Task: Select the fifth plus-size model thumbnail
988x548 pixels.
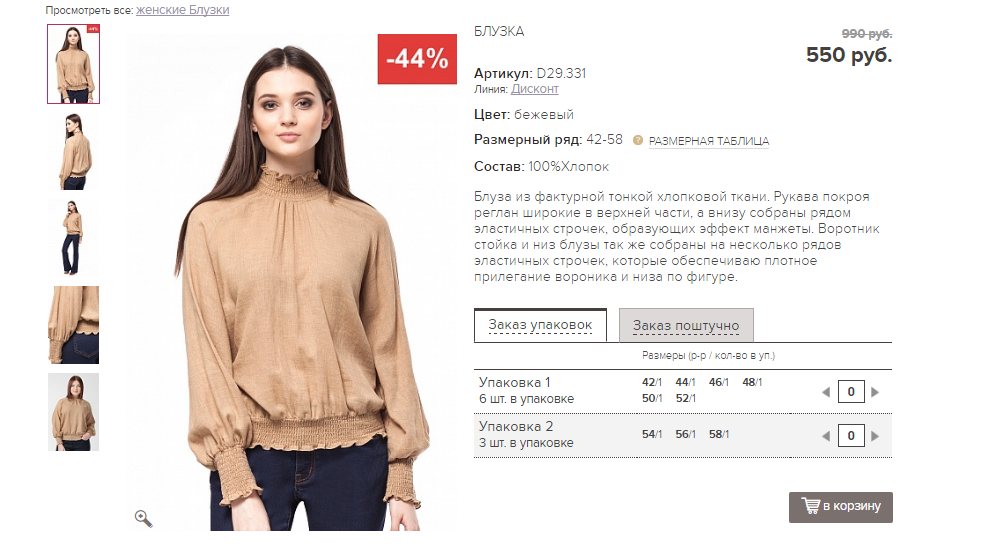Action: (x=74, y=412)
